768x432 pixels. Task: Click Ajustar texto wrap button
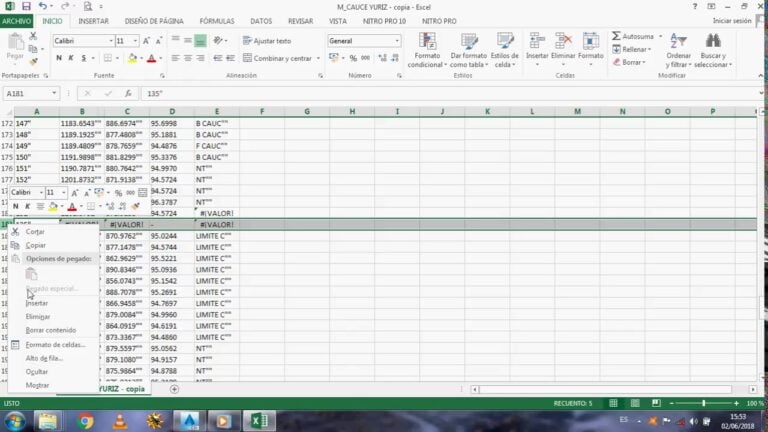pos(267,41)
